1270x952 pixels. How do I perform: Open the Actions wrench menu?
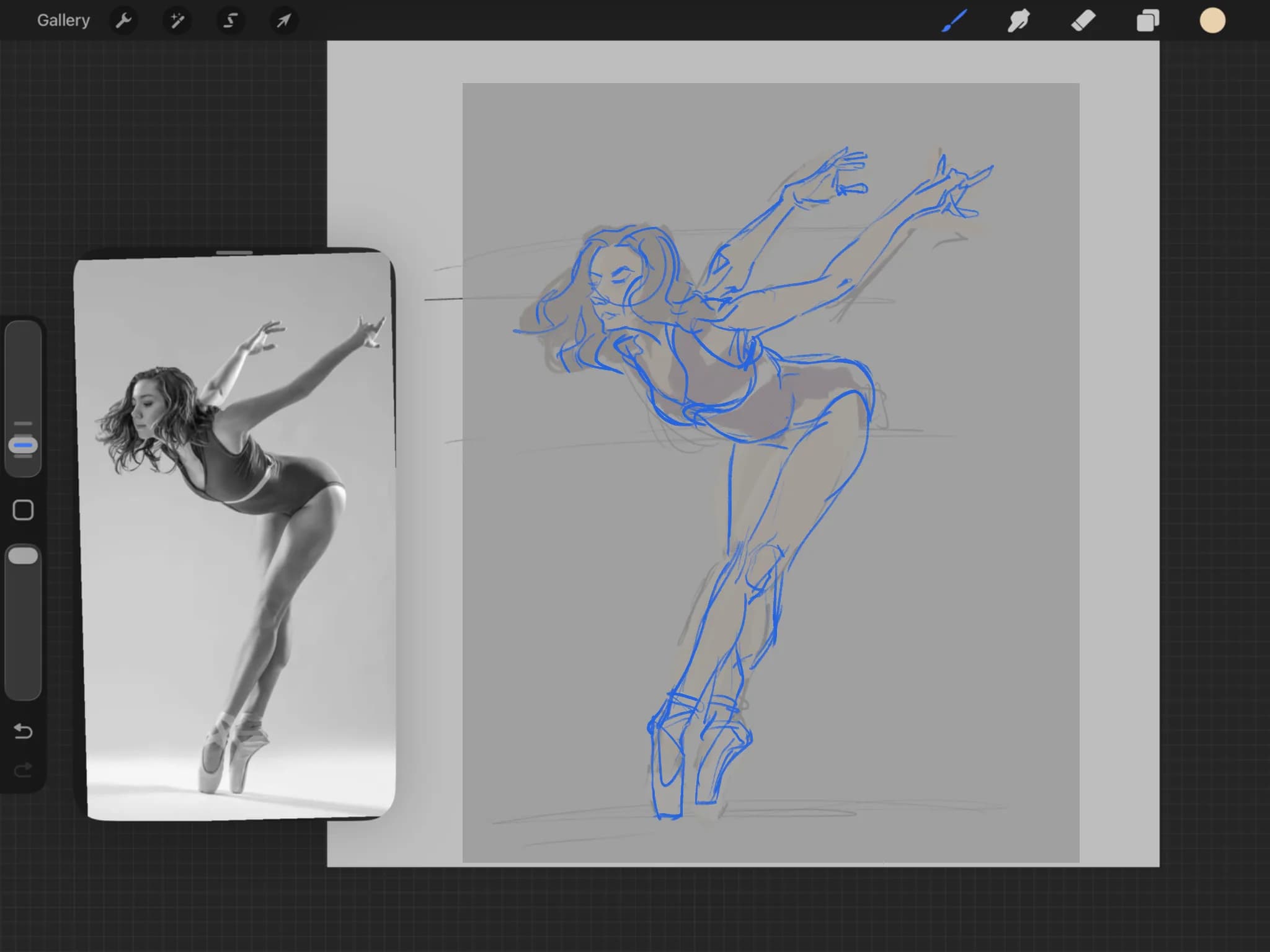click(x=123, y=20)
